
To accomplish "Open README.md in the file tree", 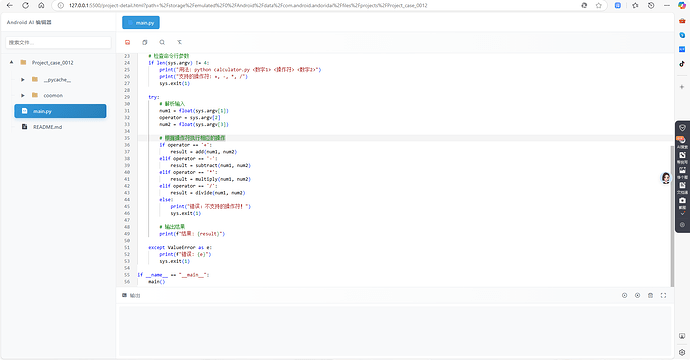I will (x=48, y=127).
